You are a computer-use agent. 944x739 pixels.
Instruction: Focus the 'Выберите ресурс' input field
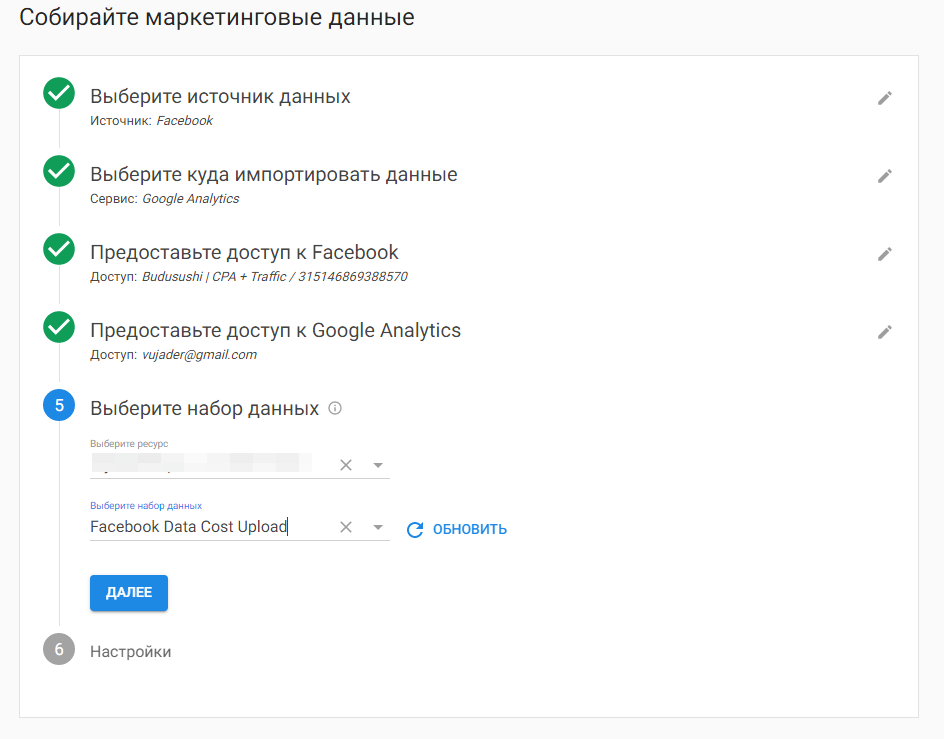coord(205,464)
